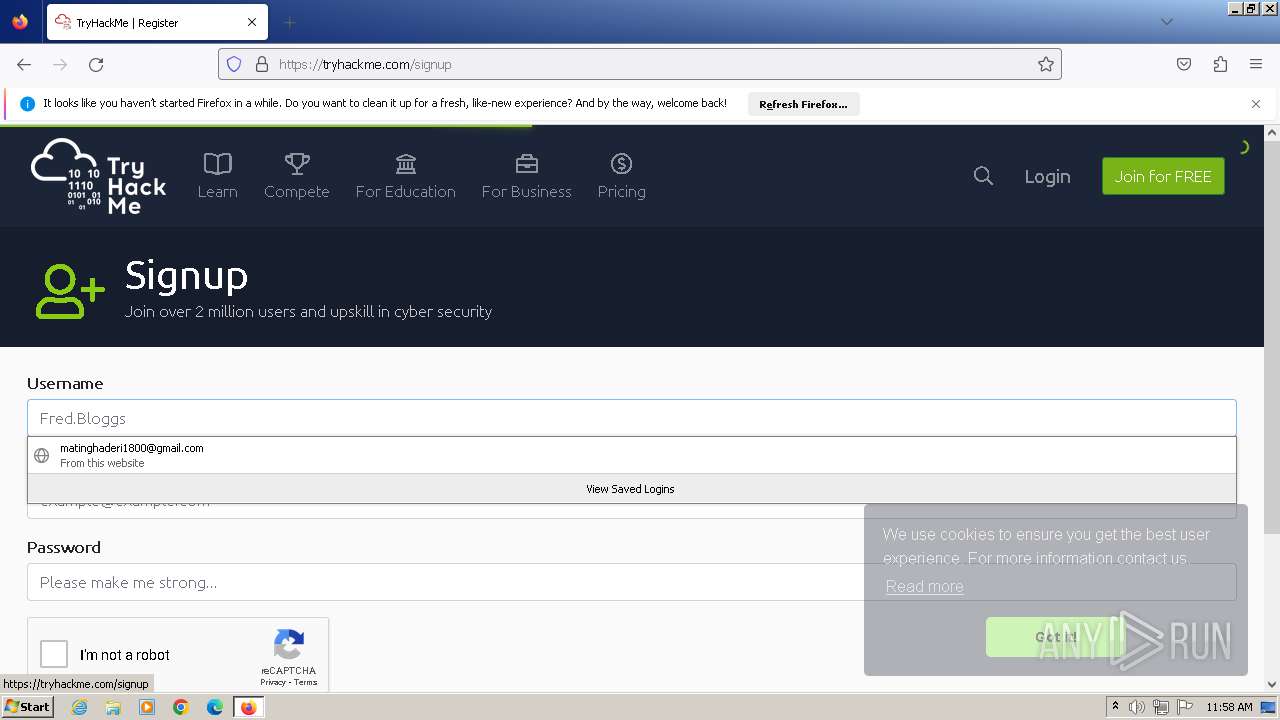
Task: Click the Firefox taskbar button
Action: pyautogui.click(x=248, y=707)
